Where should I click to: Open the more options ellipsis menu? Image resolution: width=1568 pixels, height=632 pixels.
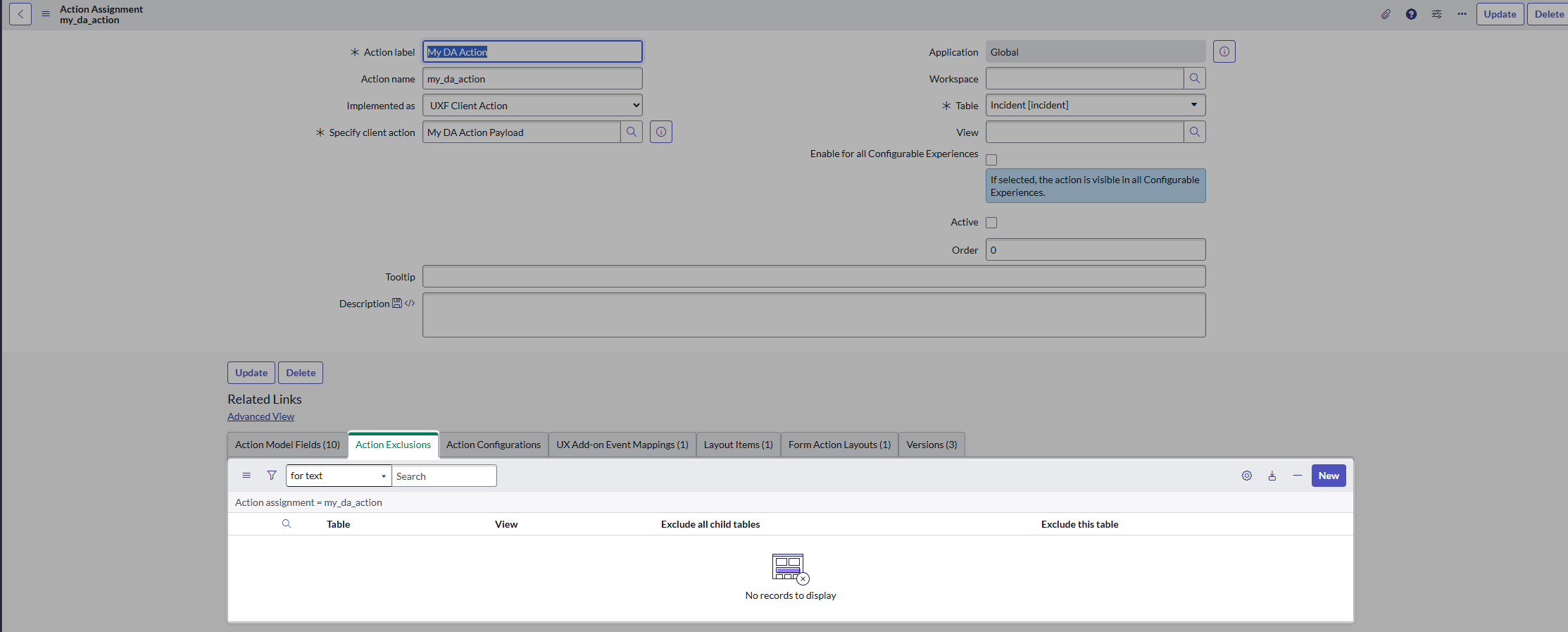[x=1462, y=14]
